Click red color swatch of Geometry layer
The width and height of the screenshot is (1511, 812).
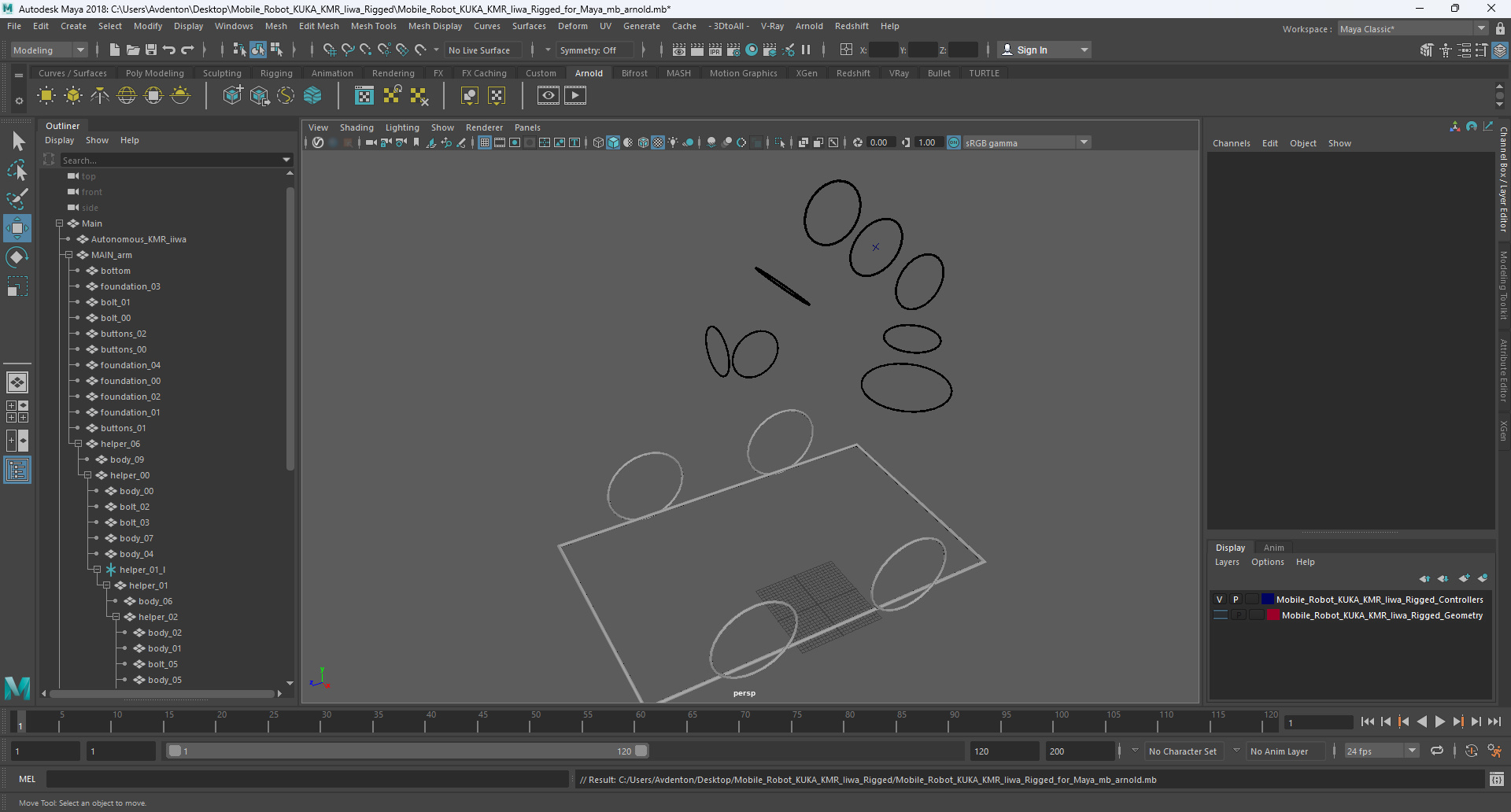tap(1273, 615)
